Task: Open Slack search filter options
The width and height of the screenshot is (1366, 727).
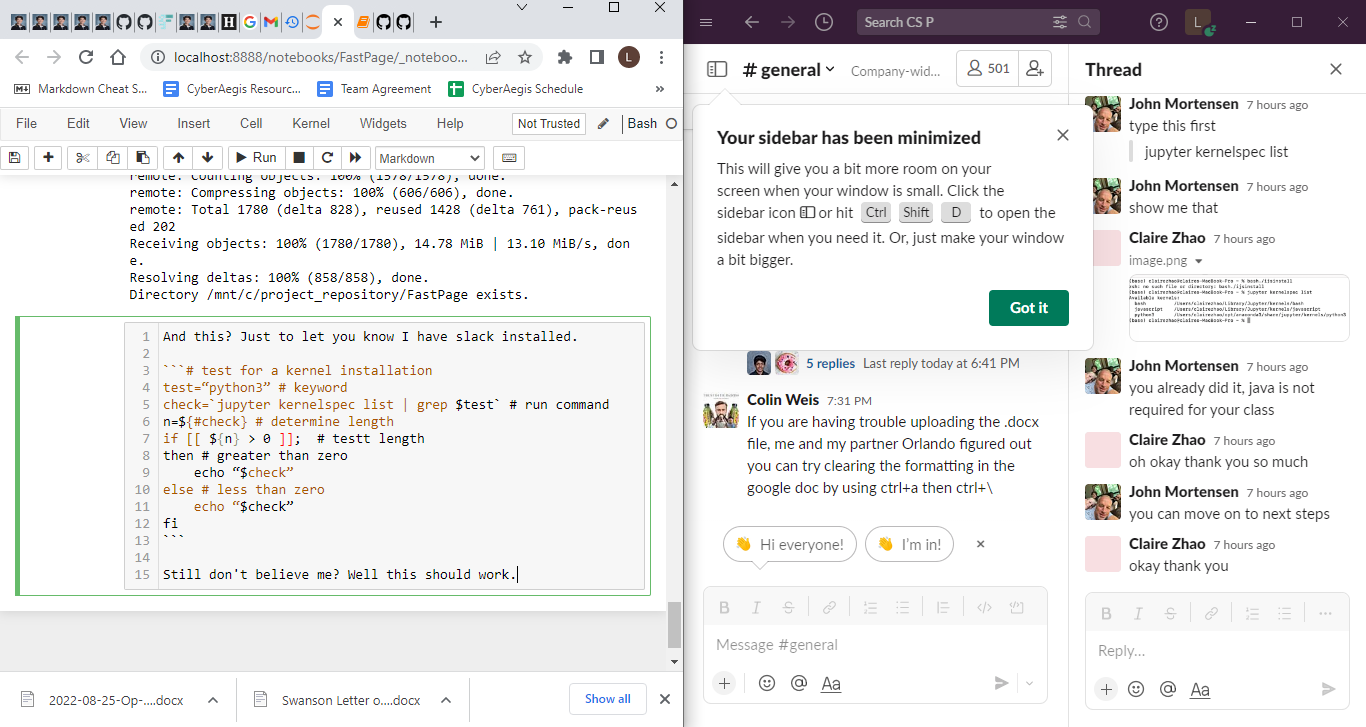Action: click(x=1059, y=22)
